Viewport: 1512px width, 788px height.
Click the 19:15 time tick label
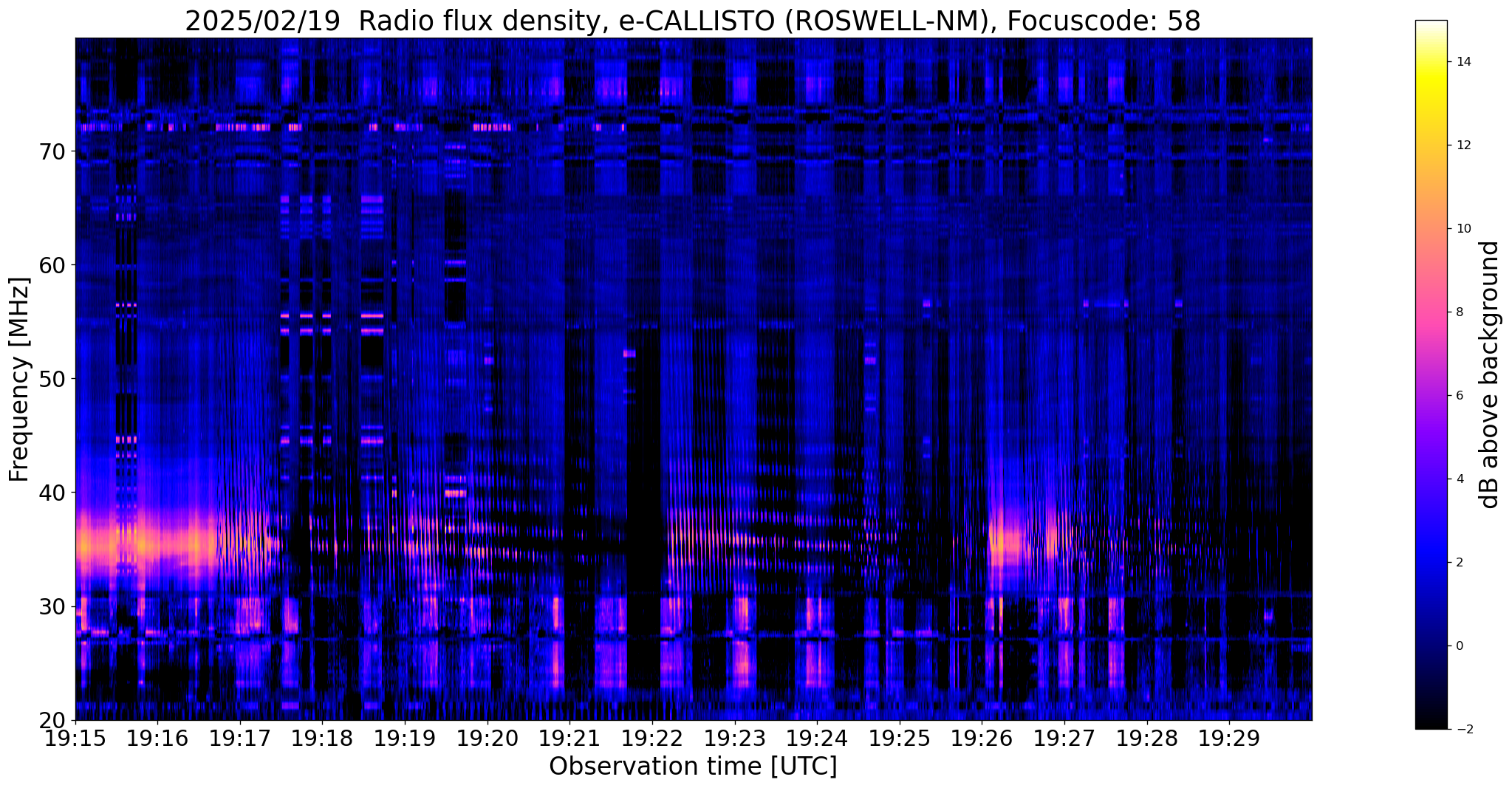coord(75,739)
